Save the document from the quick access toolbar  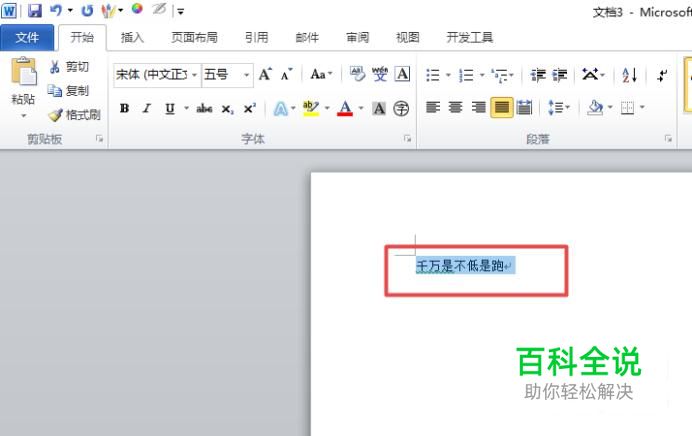click(x=35, y=10)
